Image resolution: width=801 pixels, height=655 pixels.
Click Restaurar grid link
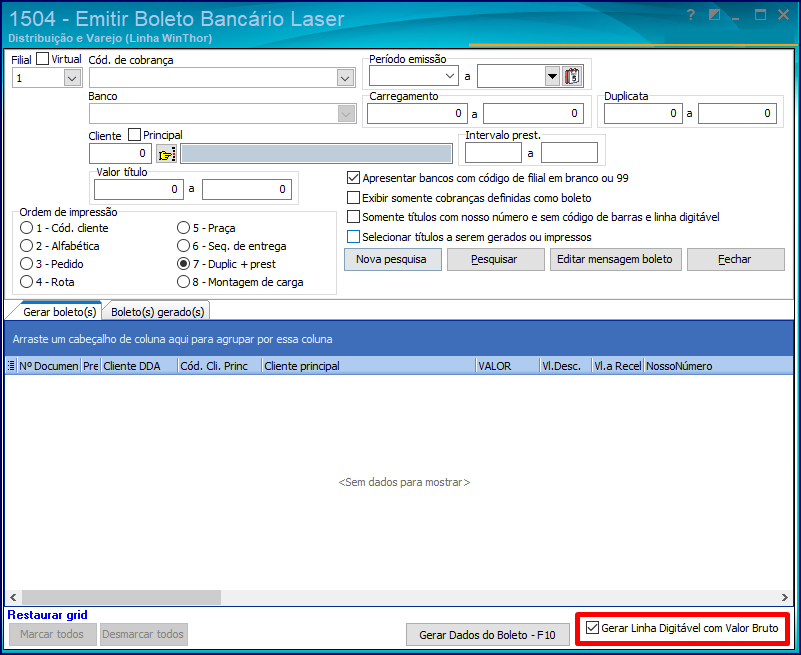point(48,615)
